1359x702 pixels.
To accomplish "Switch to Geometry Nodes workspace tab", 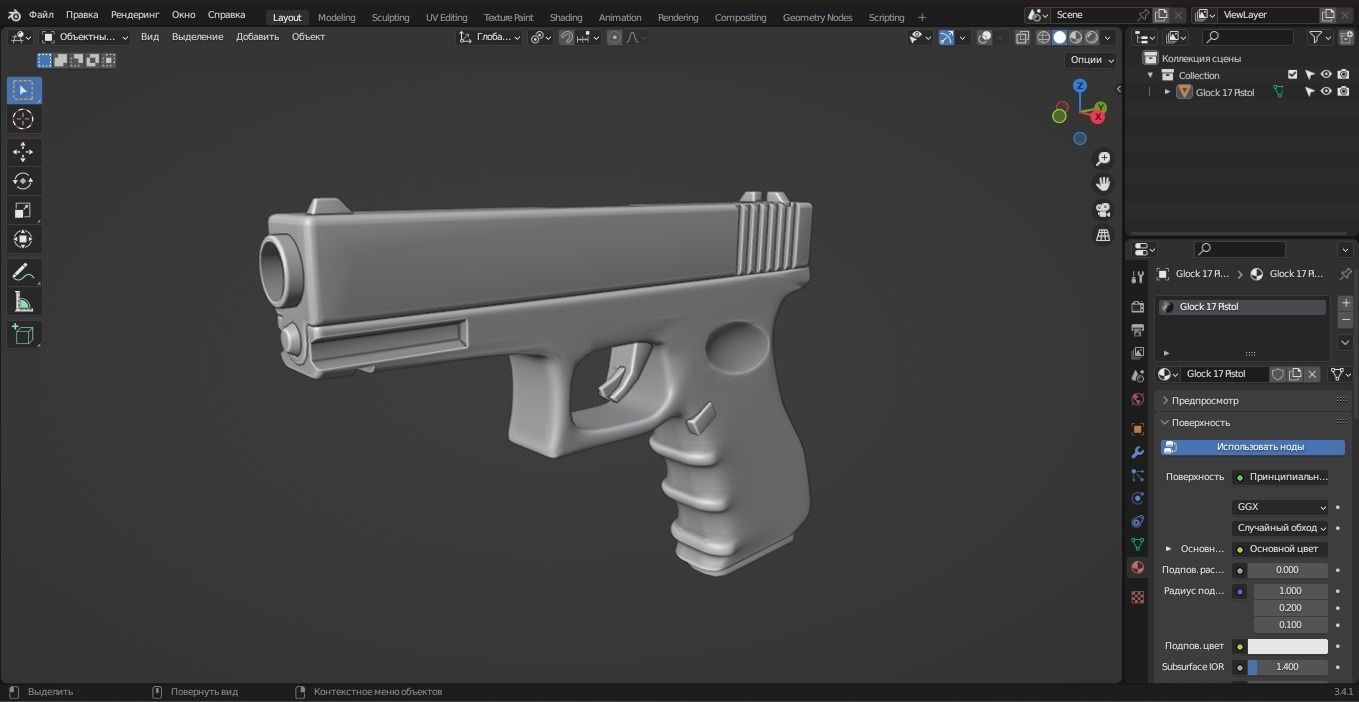I will (817, 17).
